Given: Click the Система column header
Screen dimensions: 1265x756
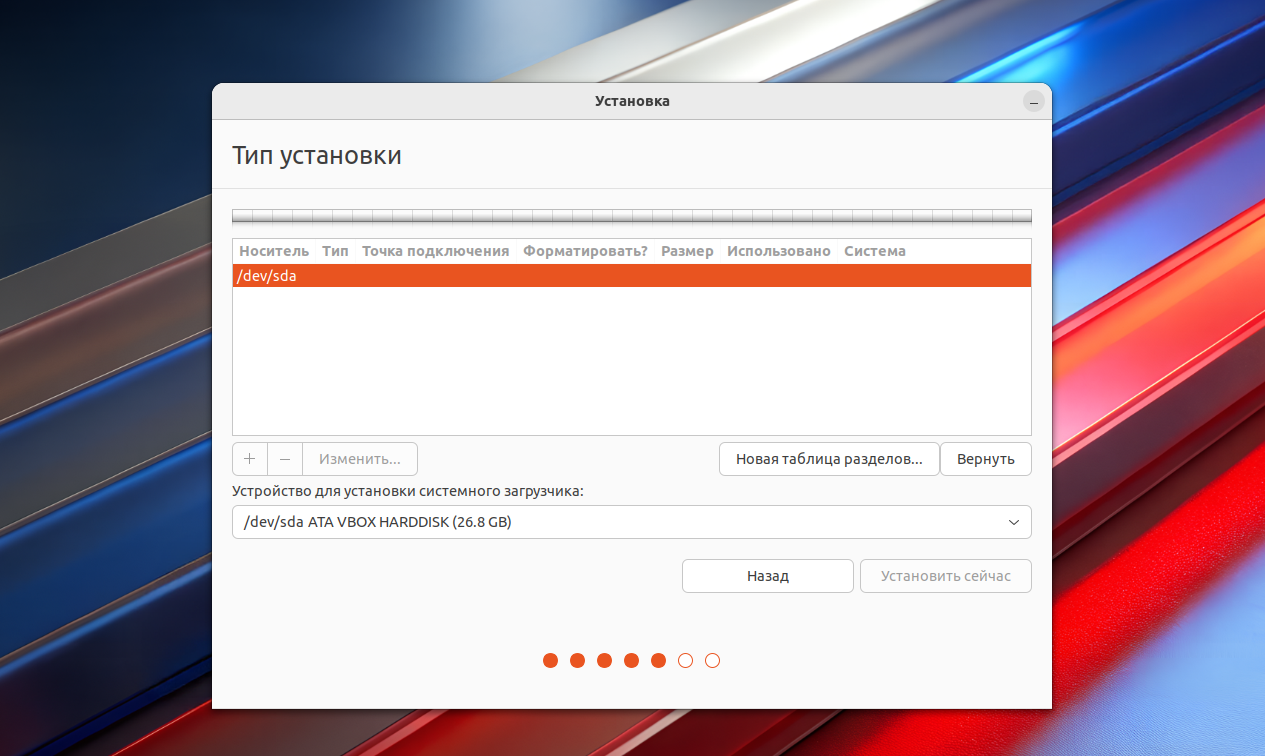Looking at the screenshot, I should 874,251.
